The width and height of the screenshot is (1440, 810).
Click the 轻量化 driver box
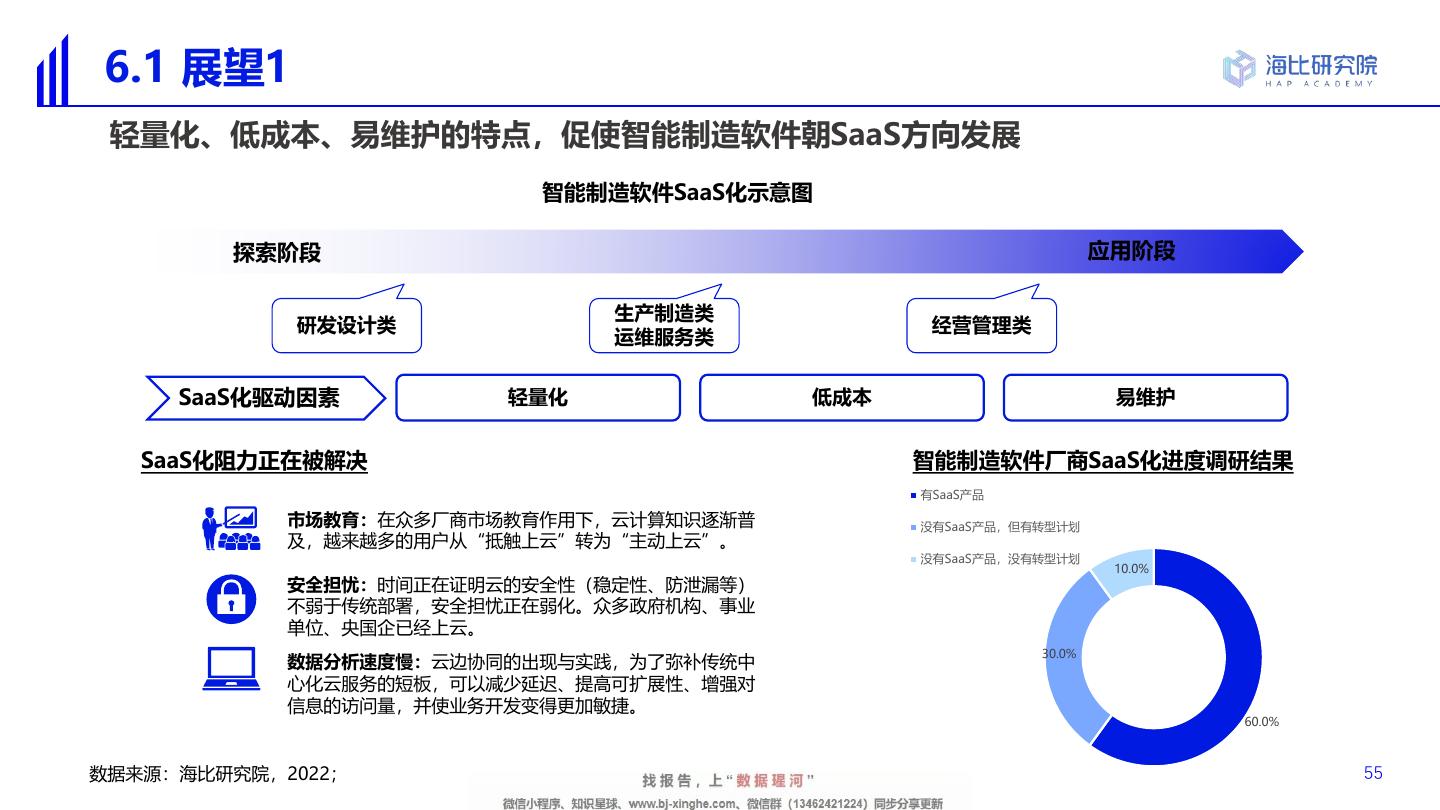(538, 398)
